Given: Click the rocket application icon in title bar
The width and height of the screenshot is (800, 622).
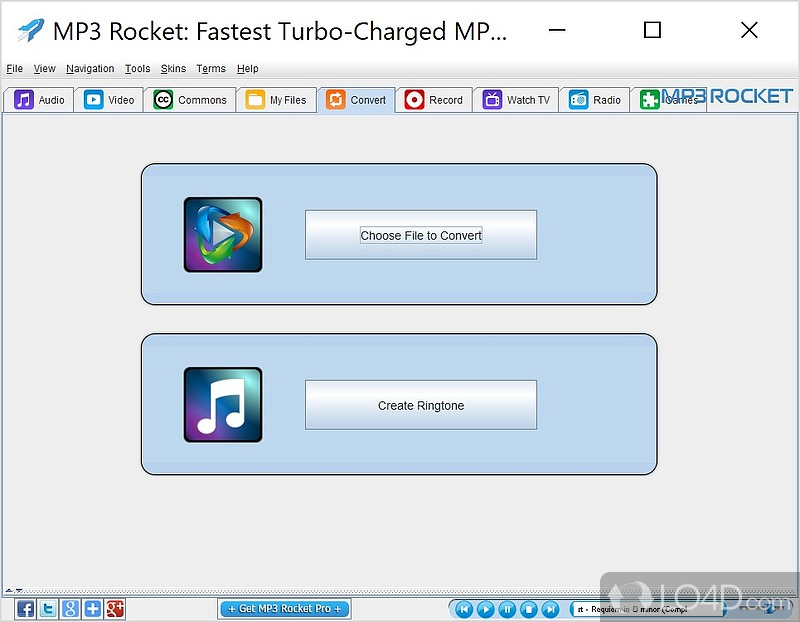Looking at the screenshot, I should (31, 30).
